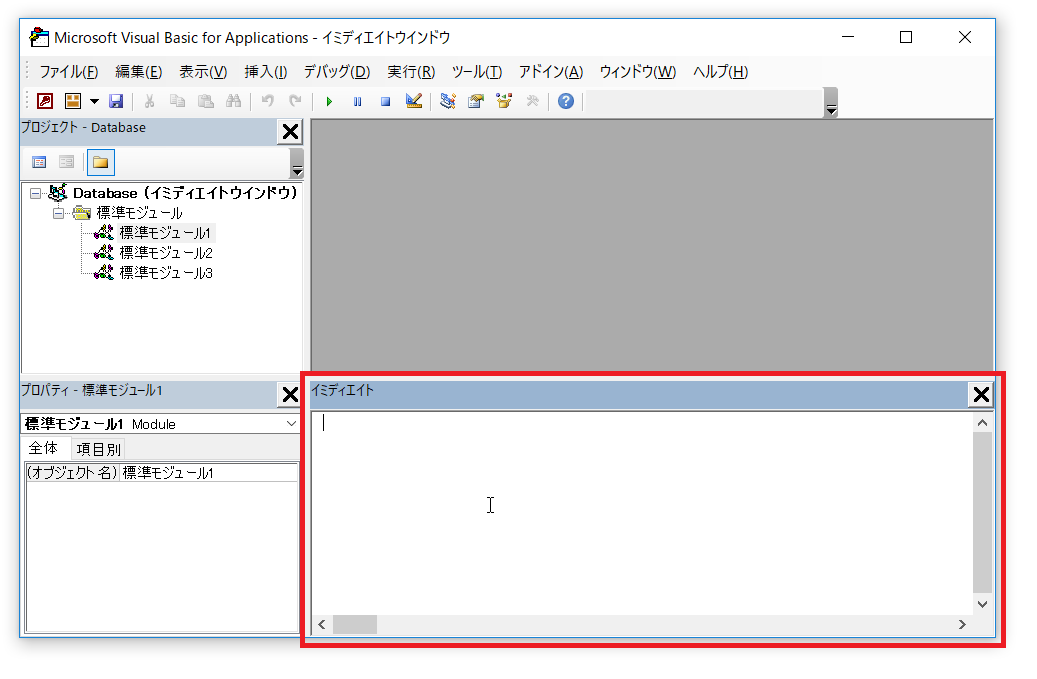Collapse the Database project tree node
Viewport: 1037px width, 679px height.
(x=36, y=194)
